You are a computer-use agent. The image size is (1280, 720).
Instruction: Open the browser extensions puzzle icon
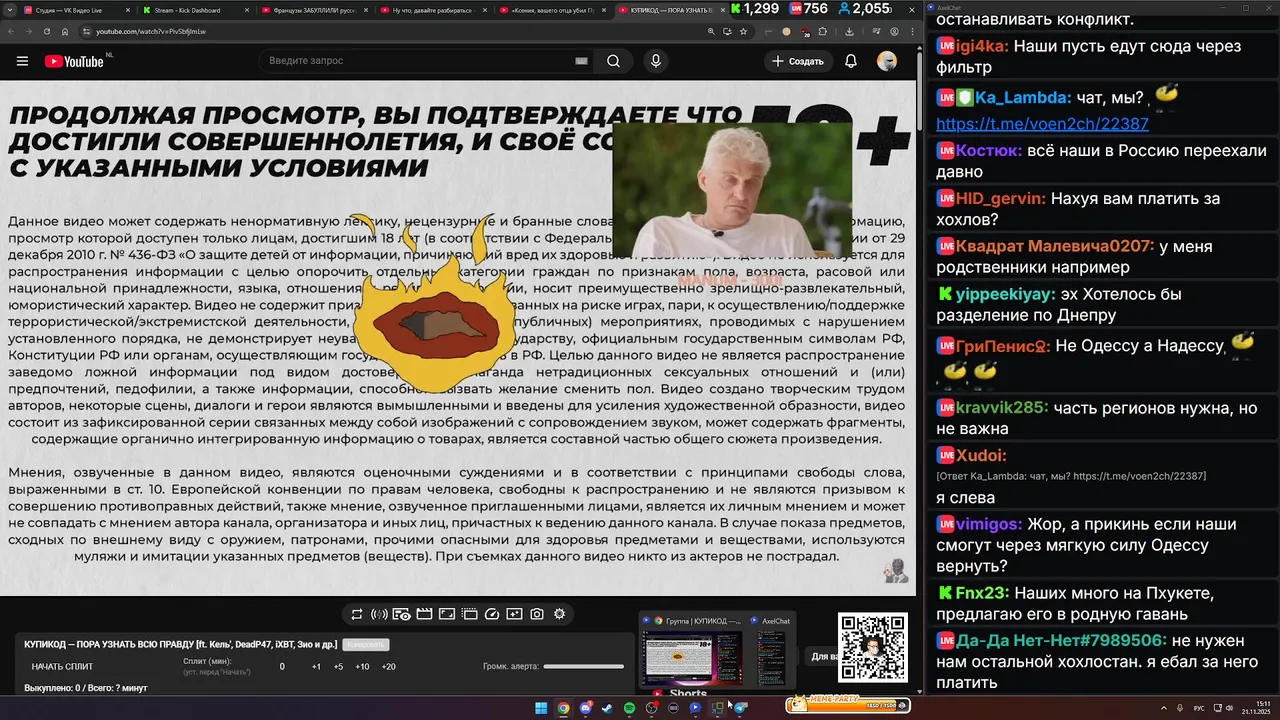(x=823, y=31)
